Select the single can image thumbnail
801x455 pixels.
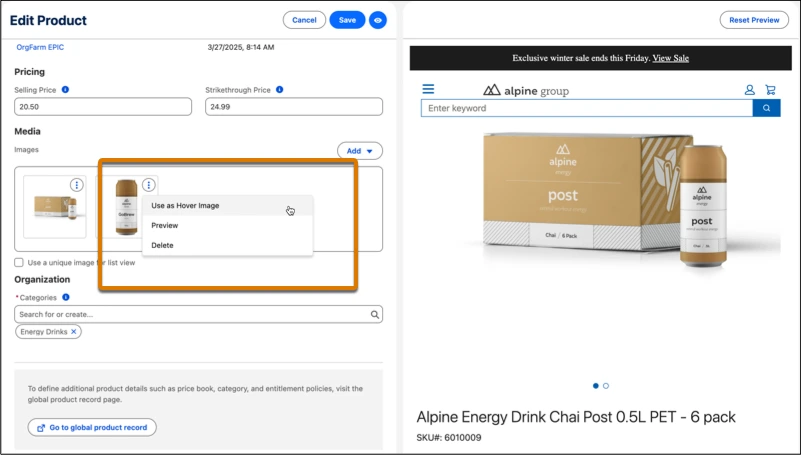[126, 207]
